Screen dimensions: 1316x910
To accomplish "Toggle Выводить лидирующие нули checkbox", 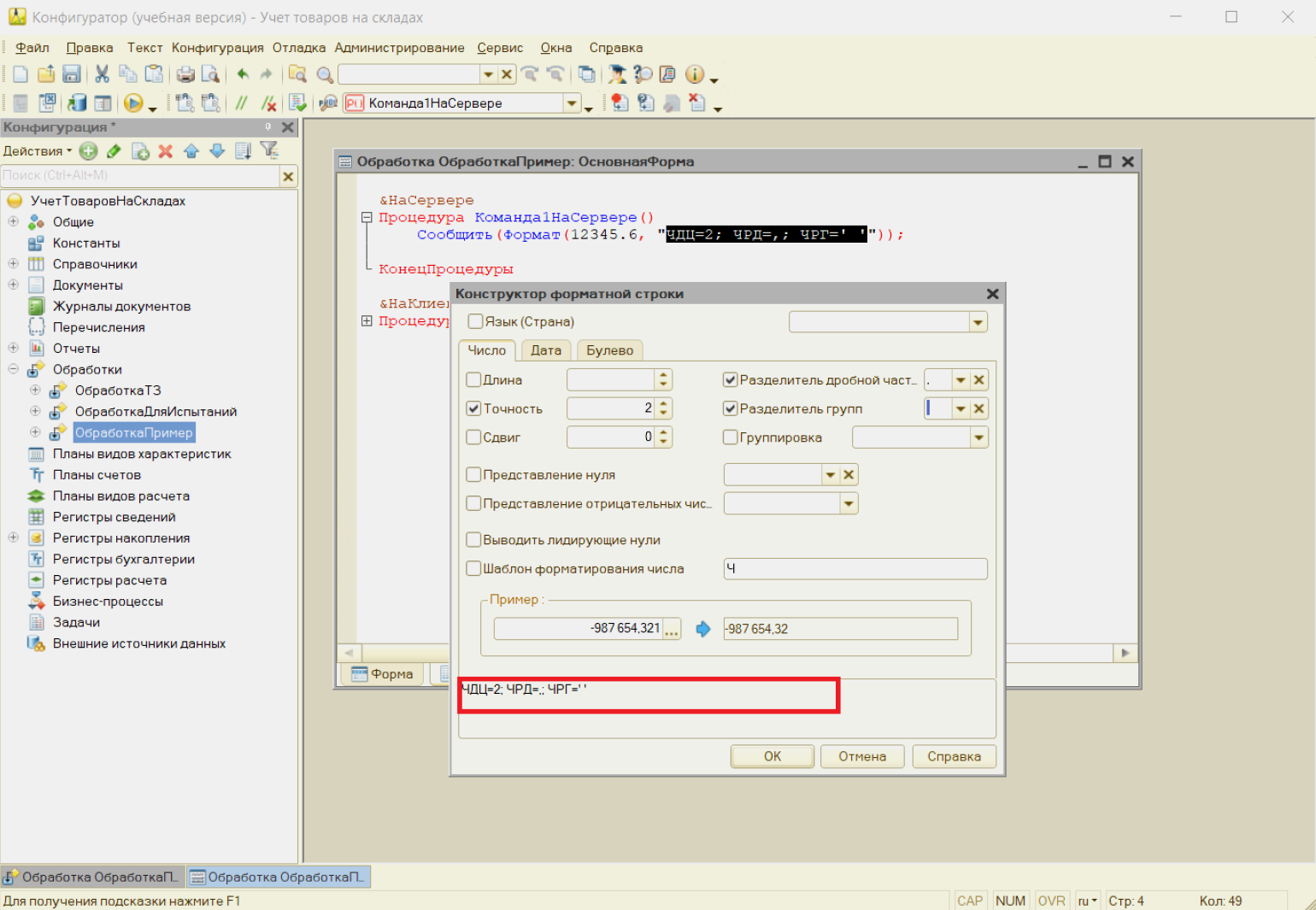I will click(x=473, y=540).
